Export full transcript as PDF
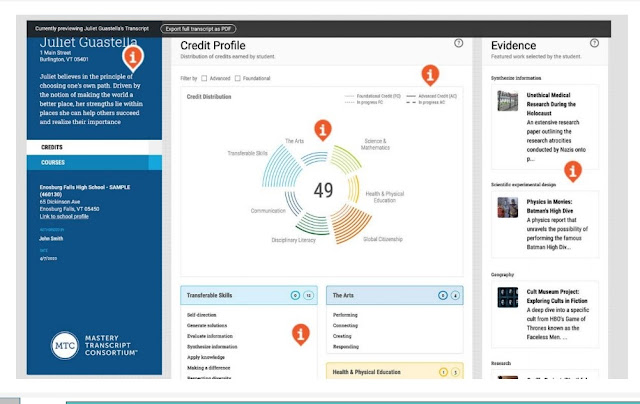This screenshot has height=404, width=640. (x=198, y=29)
